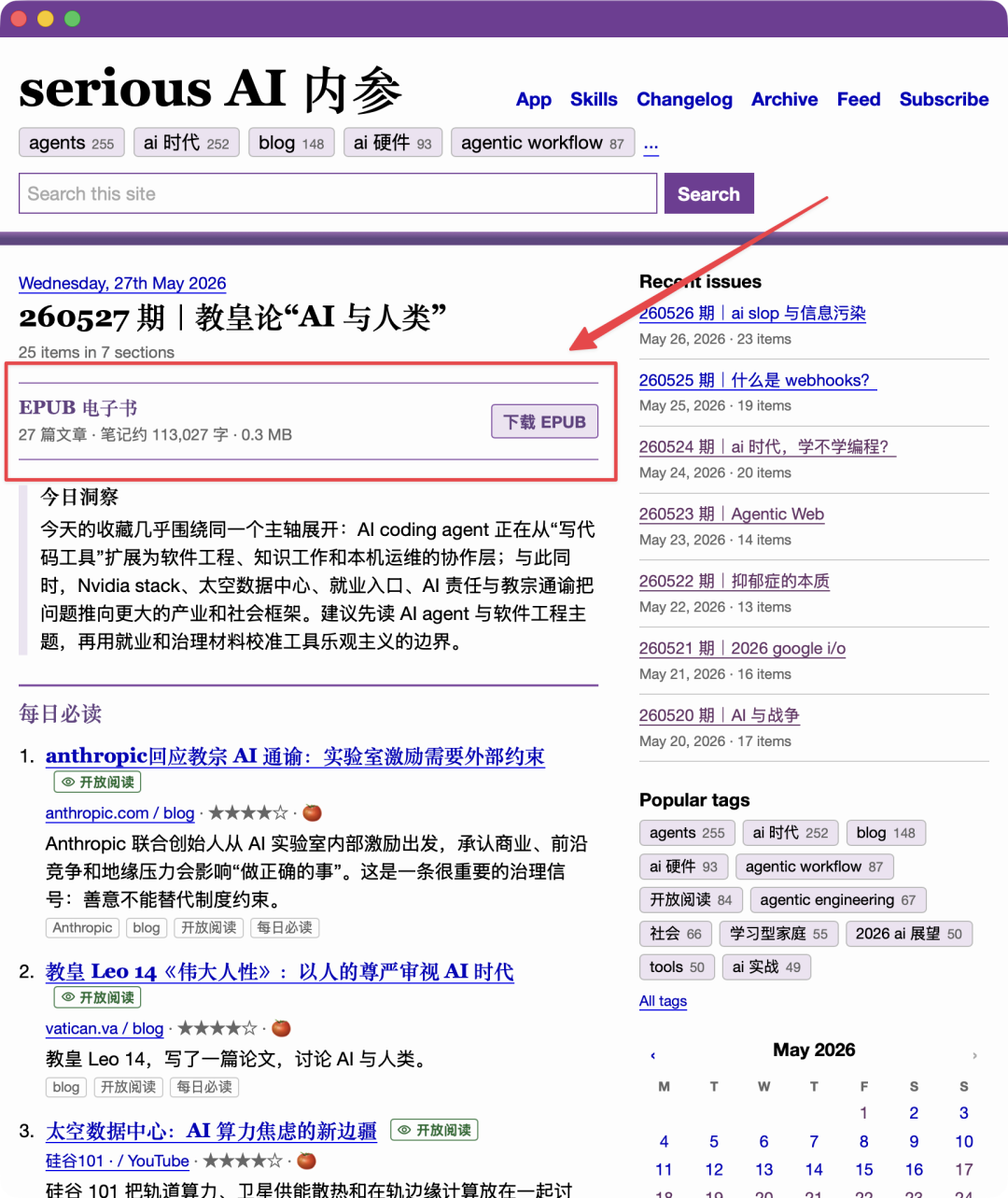This screenshot has height=1198, width=1008.
Task: Download the EPUB ebook
Action: coord(545,422)
